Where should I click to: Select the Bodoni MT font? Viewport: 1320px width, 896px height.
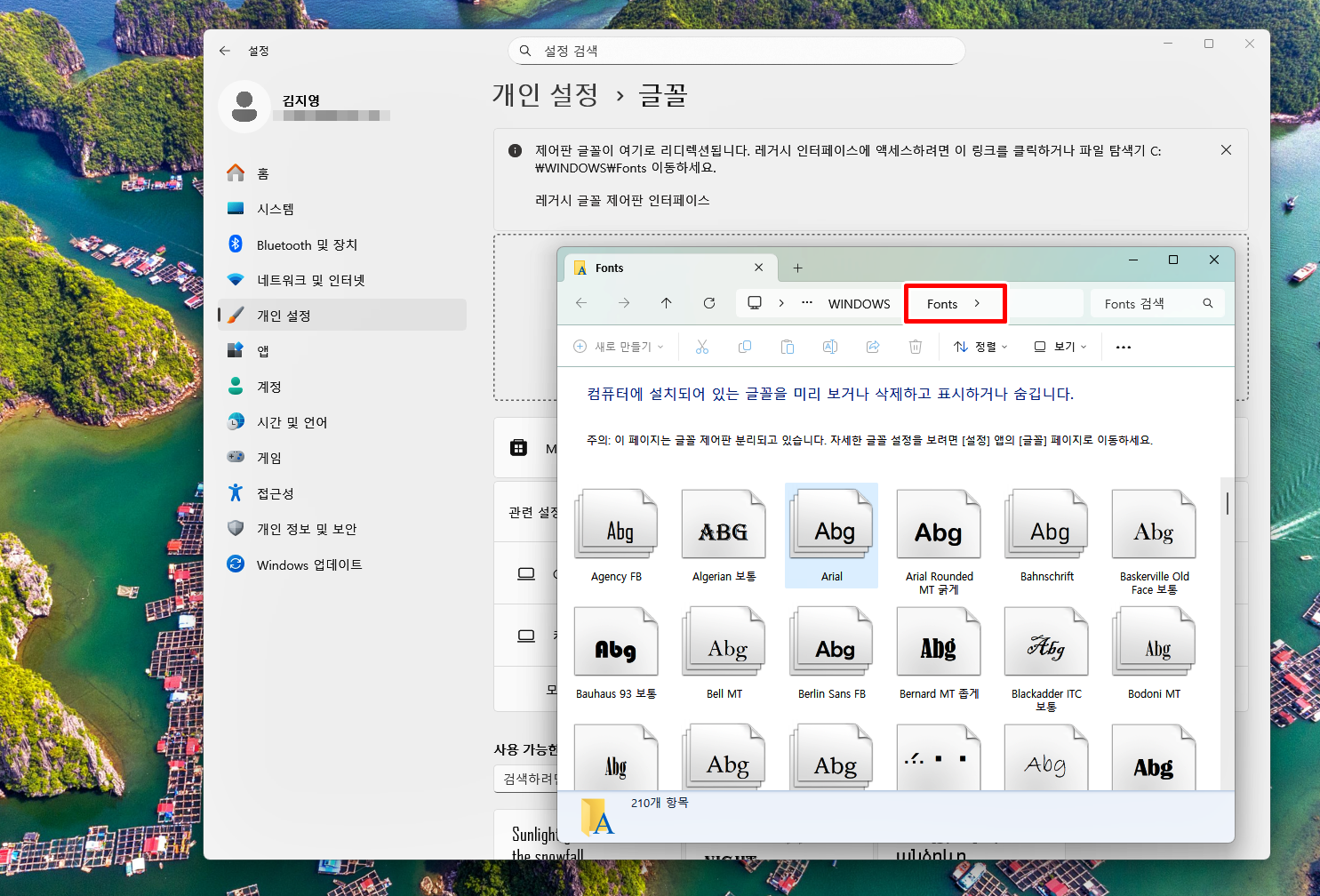click(1154, 653)
